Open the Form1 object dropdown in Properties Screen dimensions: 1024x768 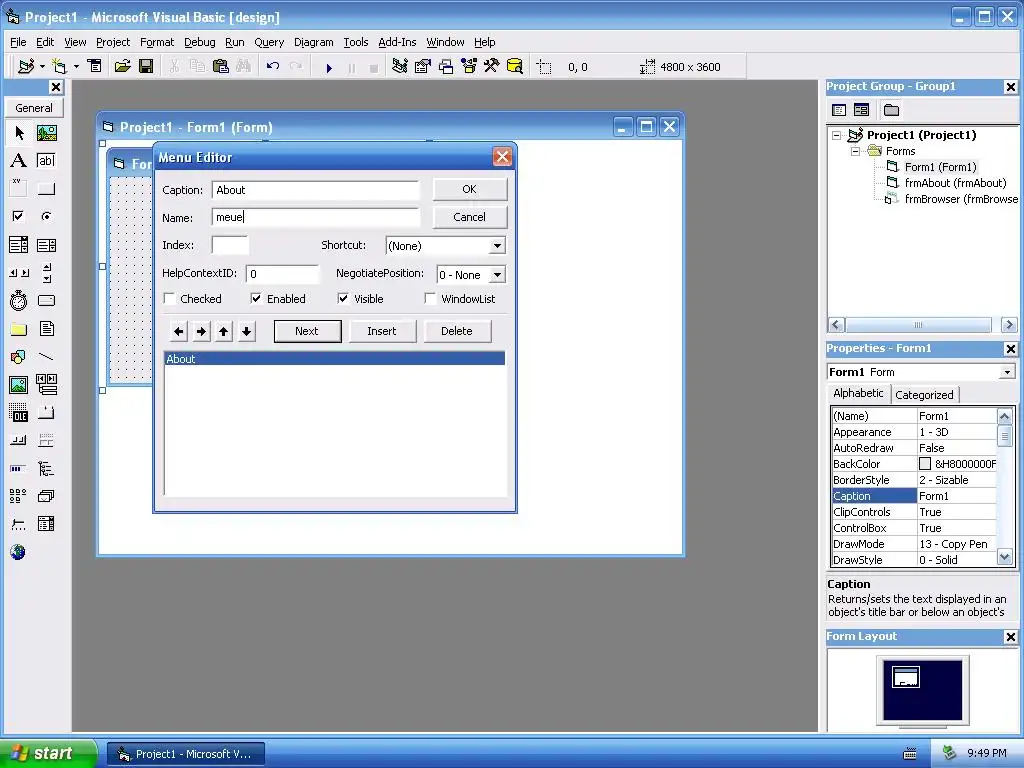click(1007, 372)
